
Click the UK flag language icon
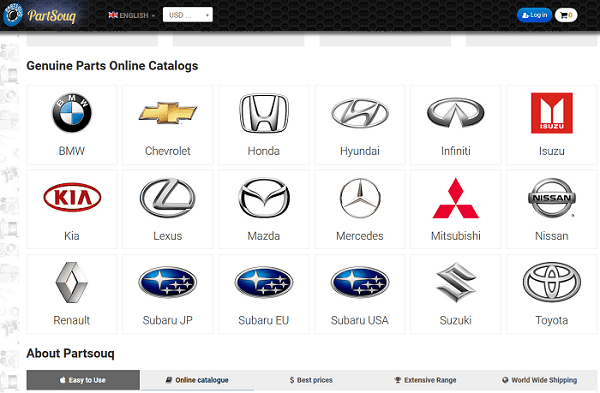pyautogui.click(x=113, y=15)
